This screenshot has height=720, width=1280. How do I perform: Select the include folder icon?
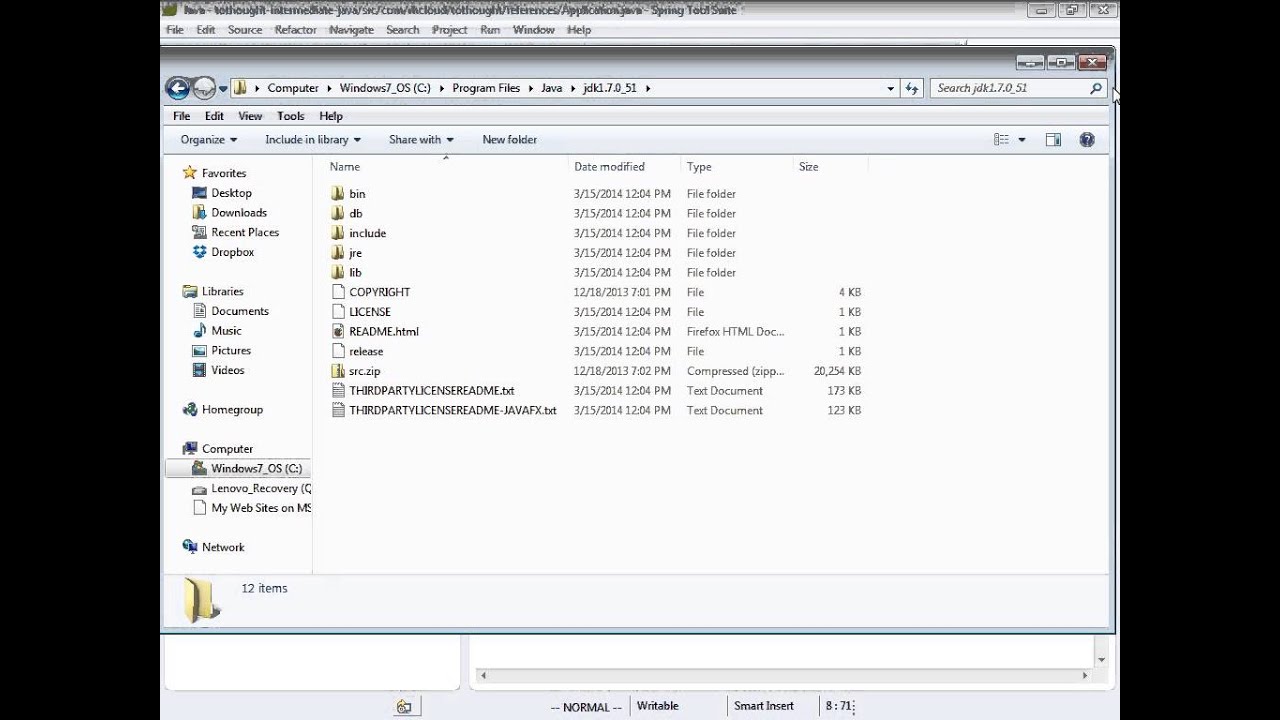pos(337,233)
